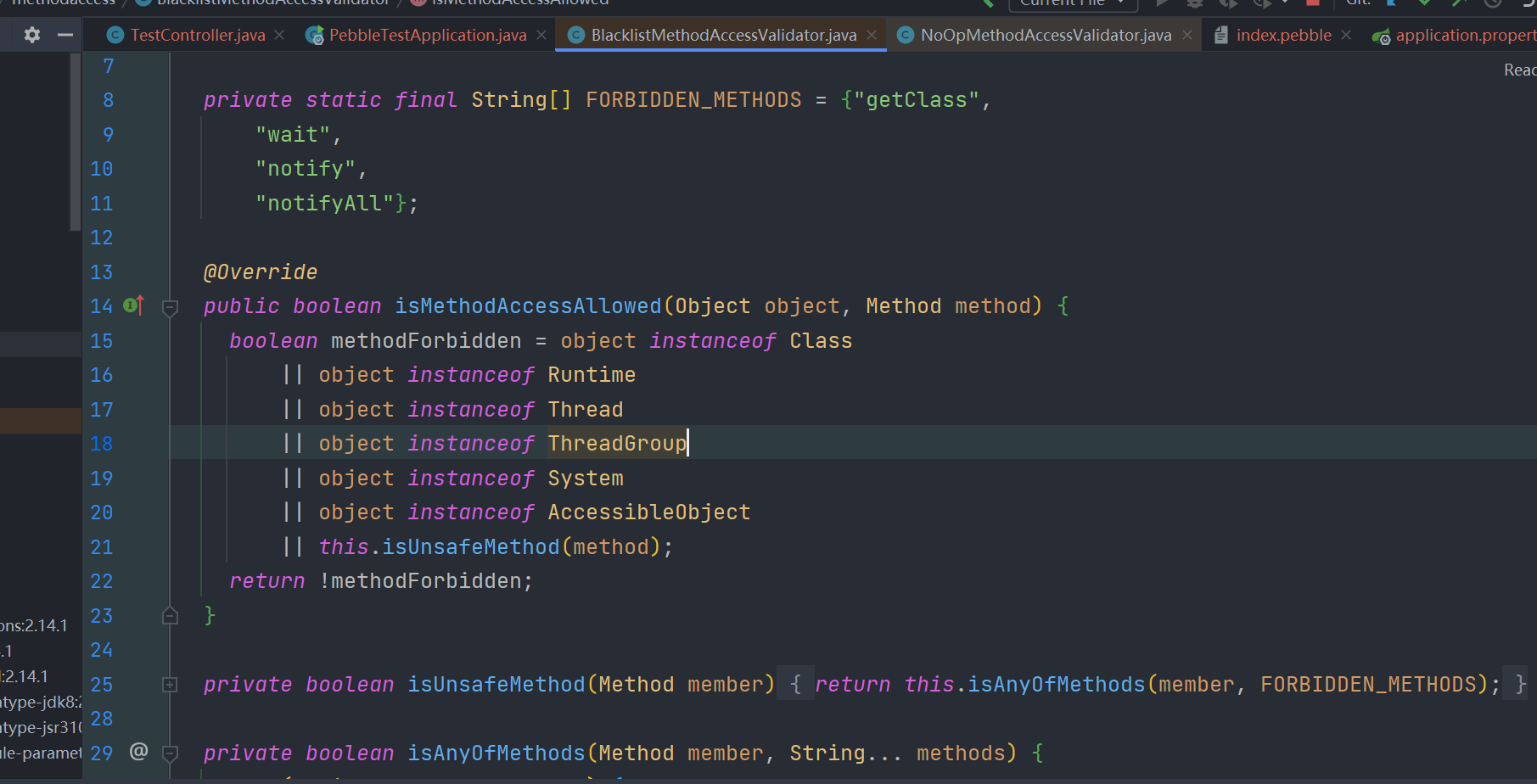Click line number 18 in the gutter
This screenshot has width=1537, height=784.
click(102, 444)
